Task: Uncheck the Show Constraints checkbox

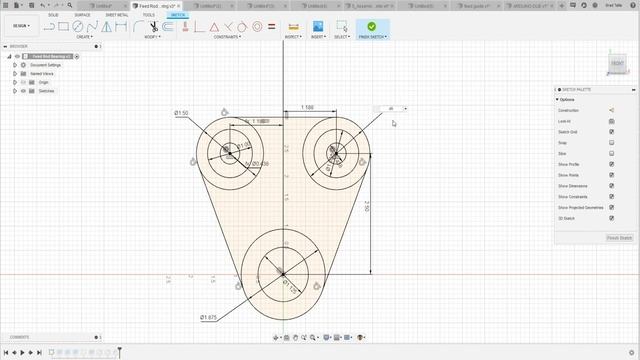Action: click(x=611, y=197)
